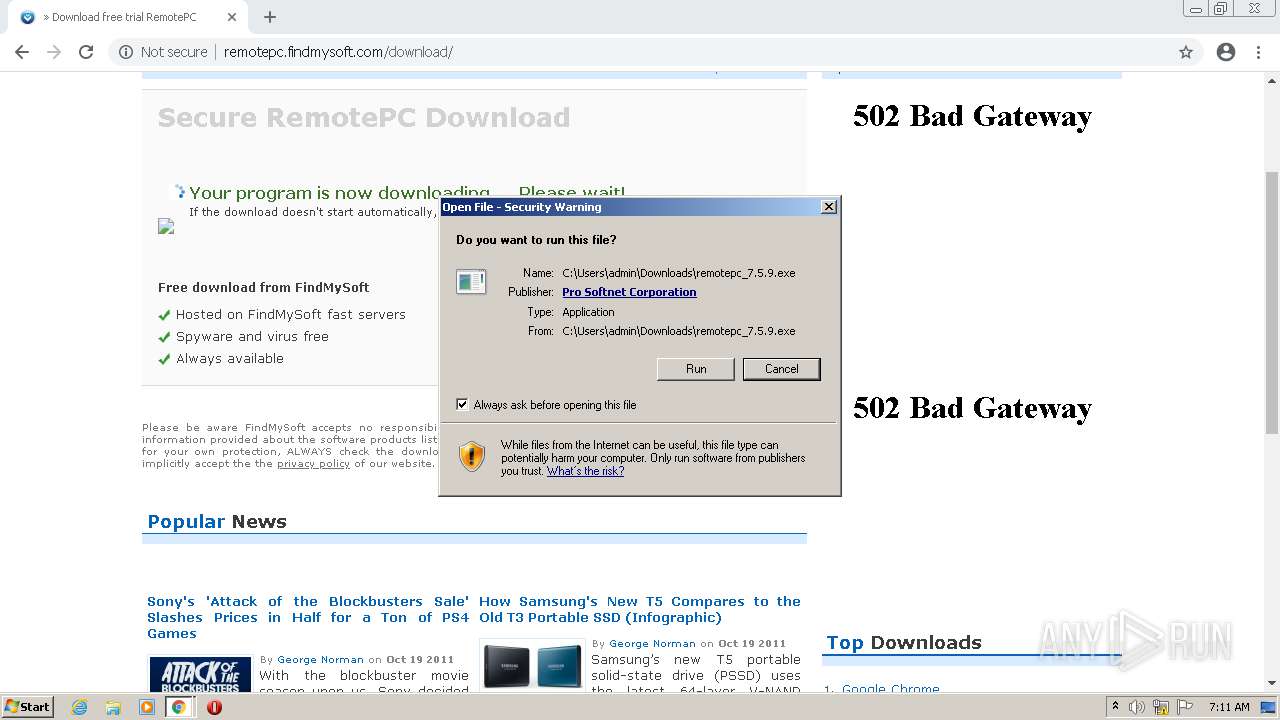1280x720 pixels.
Task: Open the Chrome profile avatar menu
Action: [1226, 52]
